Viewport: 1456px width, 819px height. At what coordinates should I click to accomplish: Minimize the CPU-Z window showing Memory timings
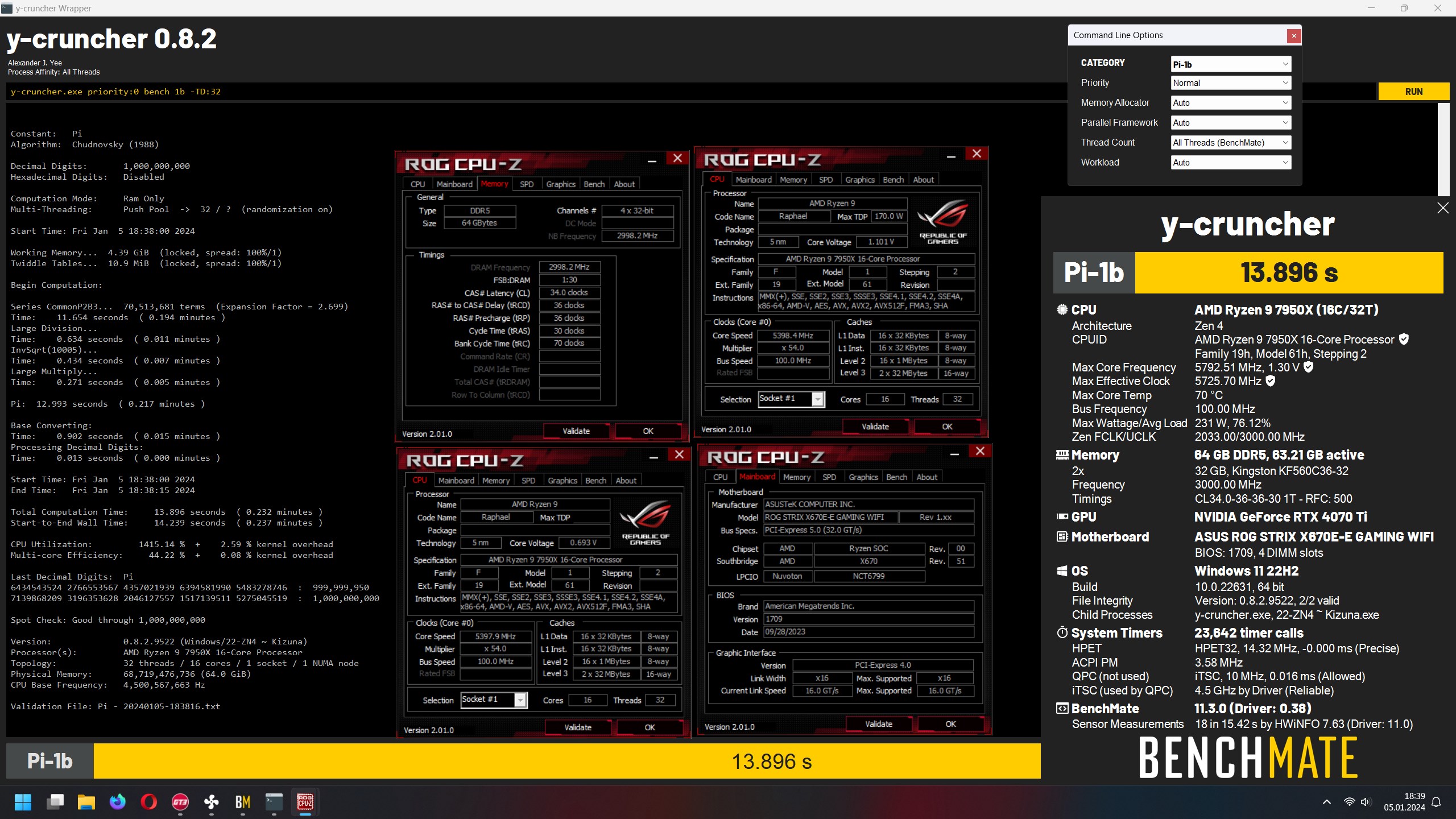click(x=652, y=160)
